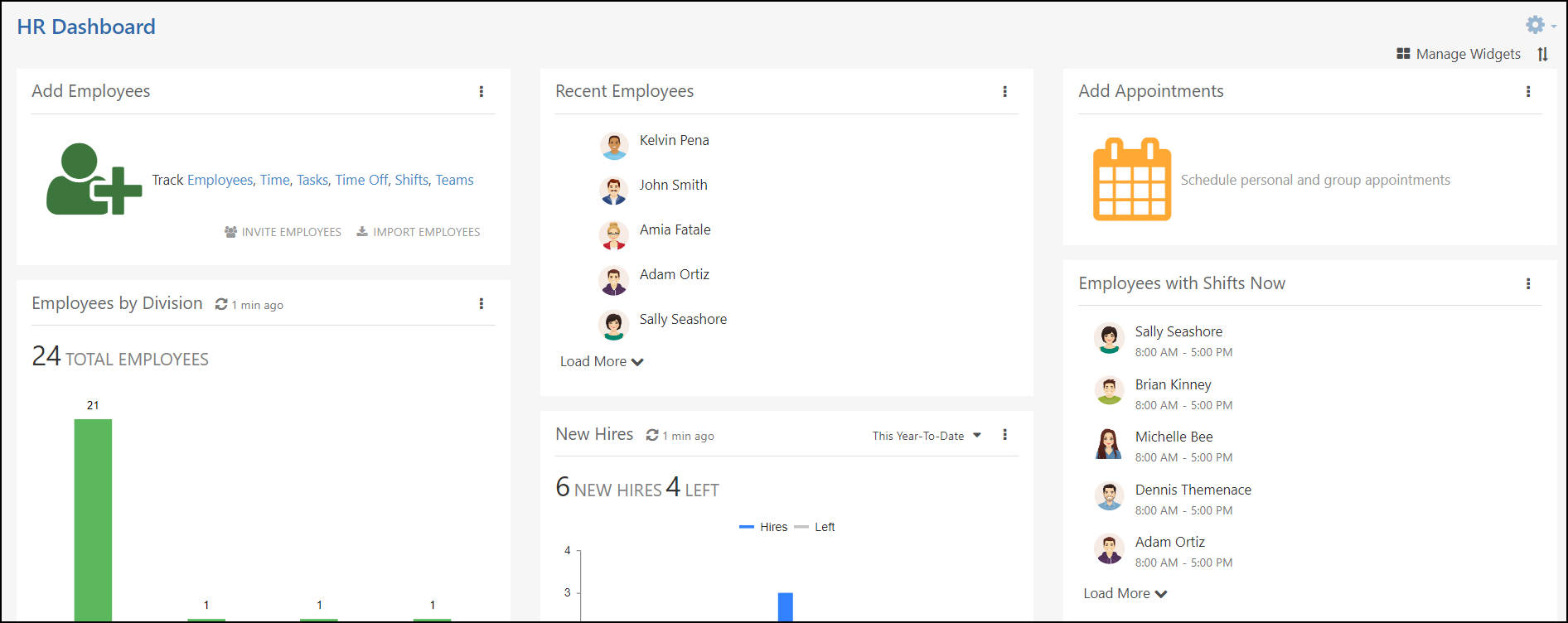
Task: Click the Invite Employees button
Action: 283,232
